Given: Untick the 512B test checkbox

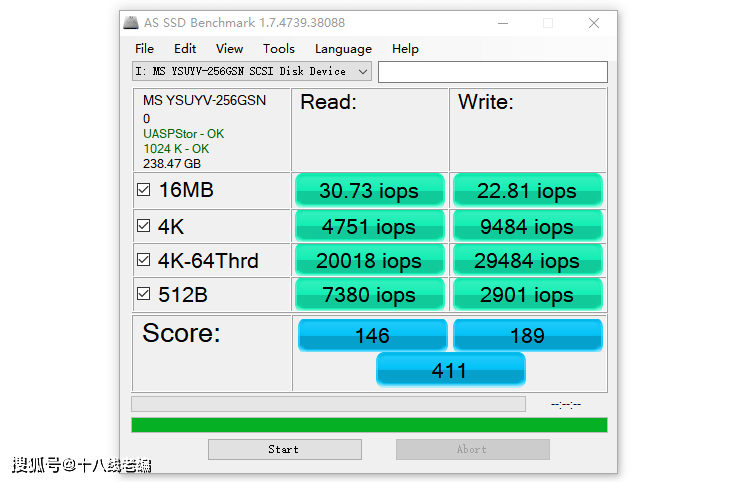Looking at the screenshot, I should 144,294.
